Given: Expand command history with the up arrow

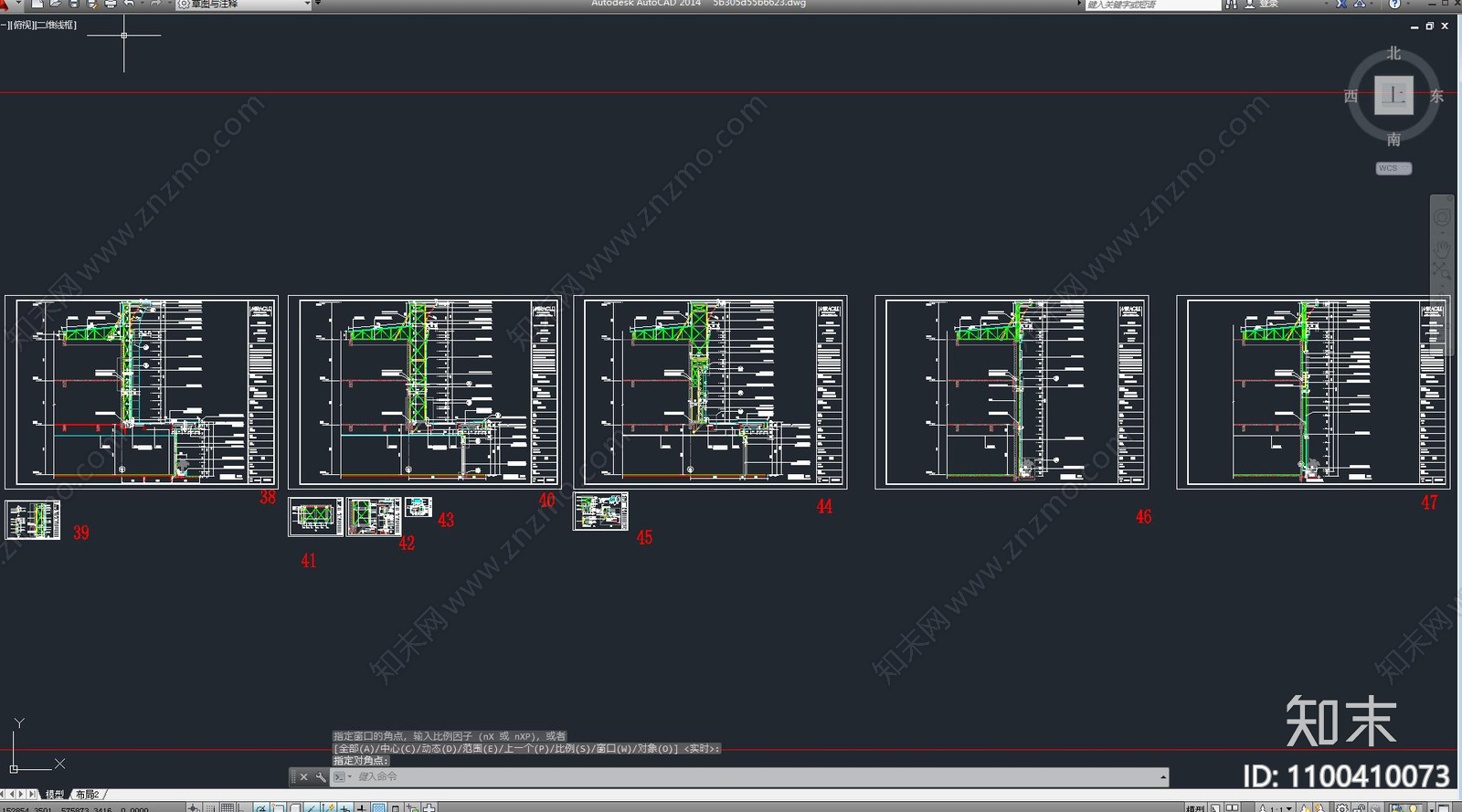Looking at the screenshot, I should (x=1163, y=777).
